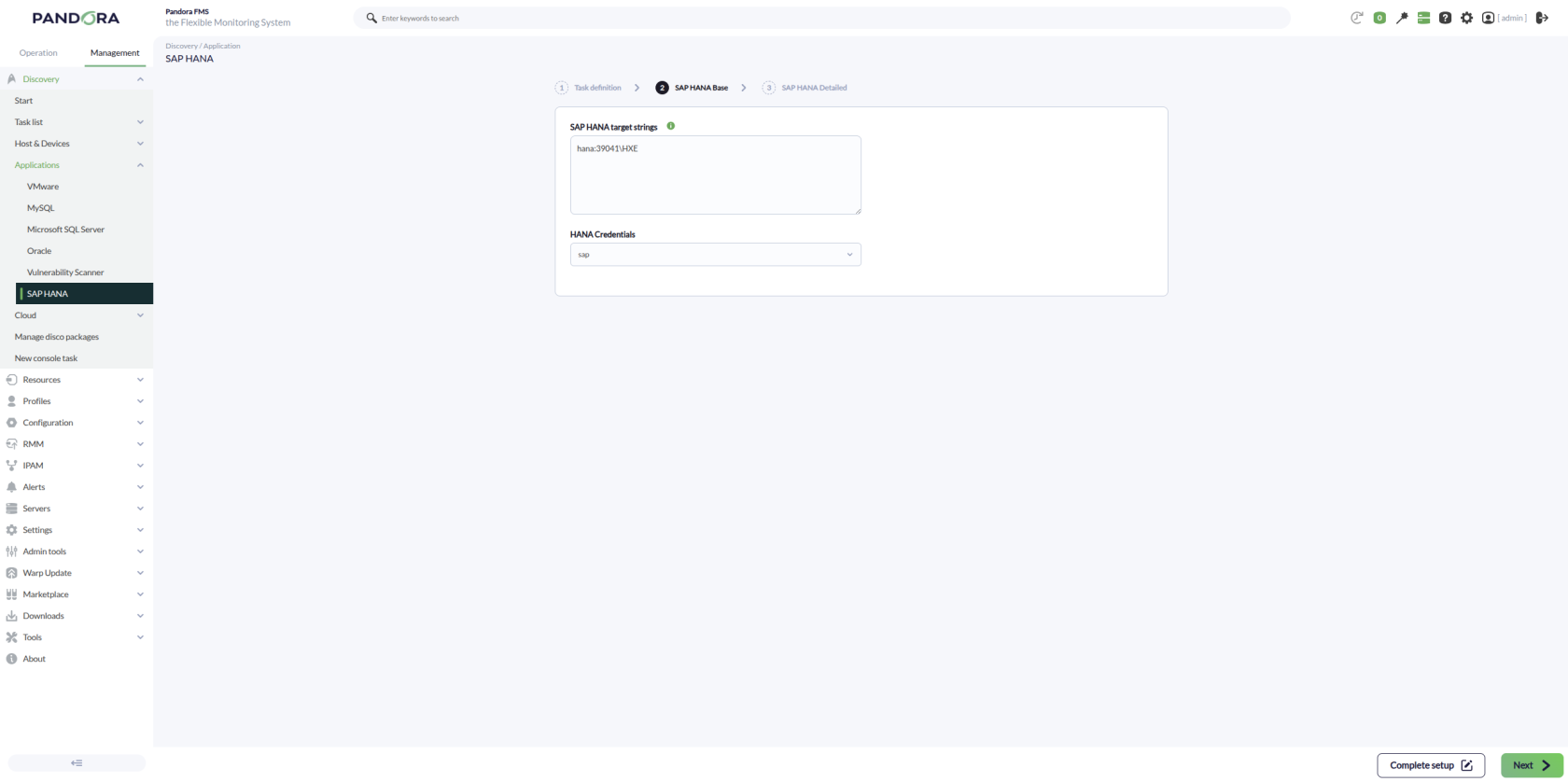This screenshot has width=1568, height=782.
Task: Click the Discovery menu icon
Action: pos(11,79)
